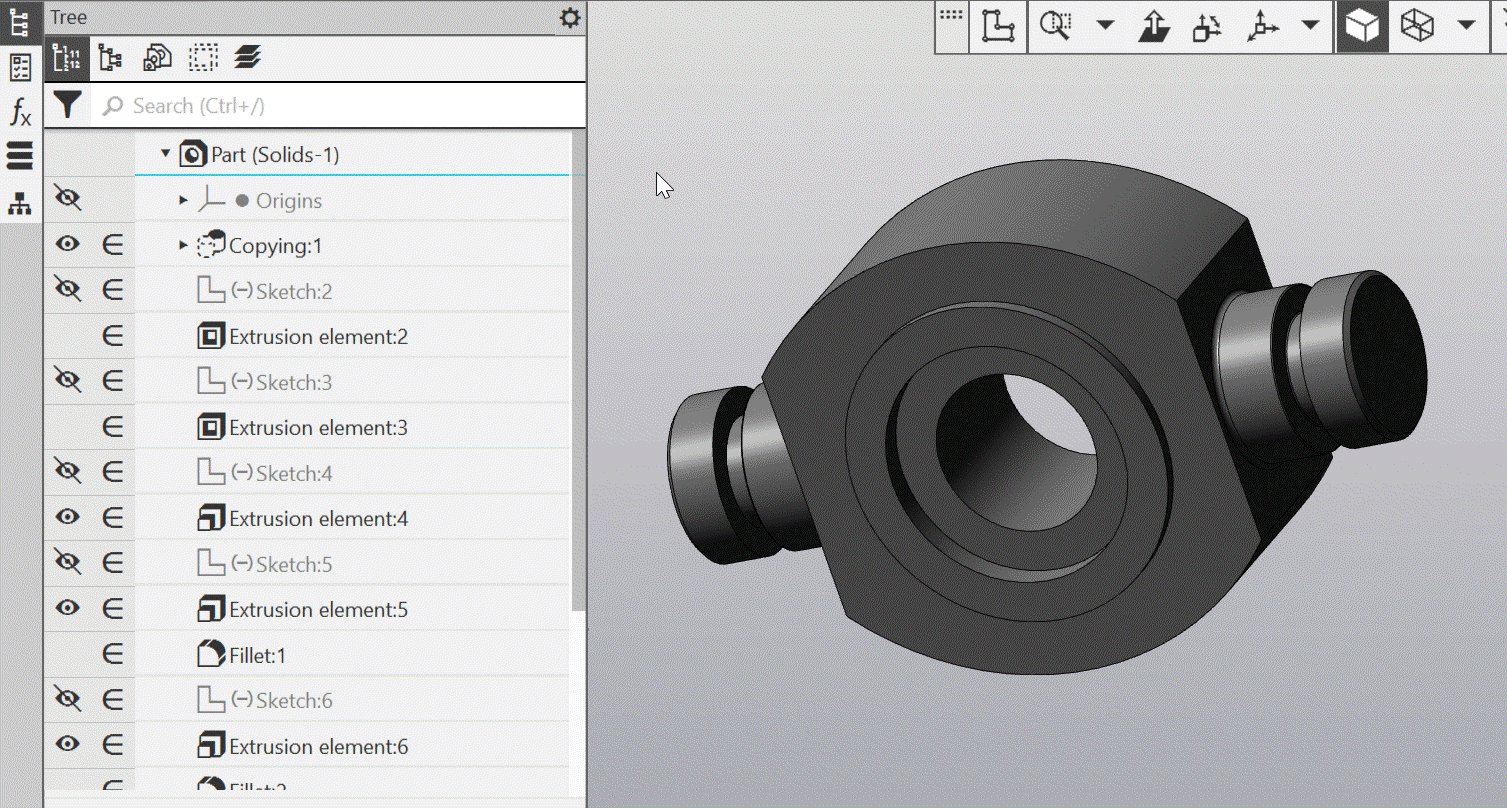Switch to wireframe cube display mode
The height and width of the screenshot is (808, 1507).
point(1417,27)
